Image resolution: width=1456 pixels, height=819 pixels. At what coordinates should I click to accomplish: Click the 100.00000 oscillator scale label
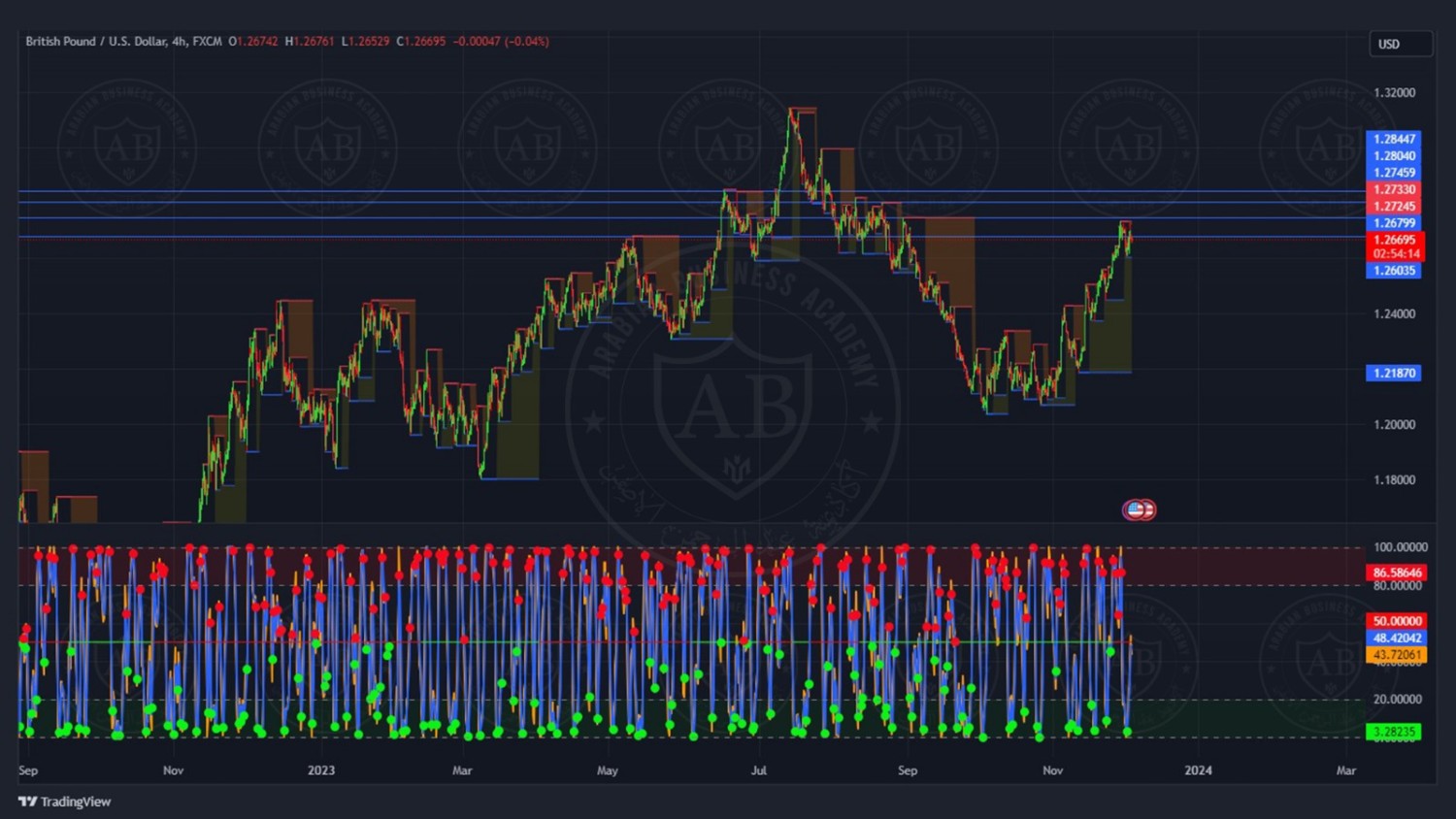(1400, 547)
